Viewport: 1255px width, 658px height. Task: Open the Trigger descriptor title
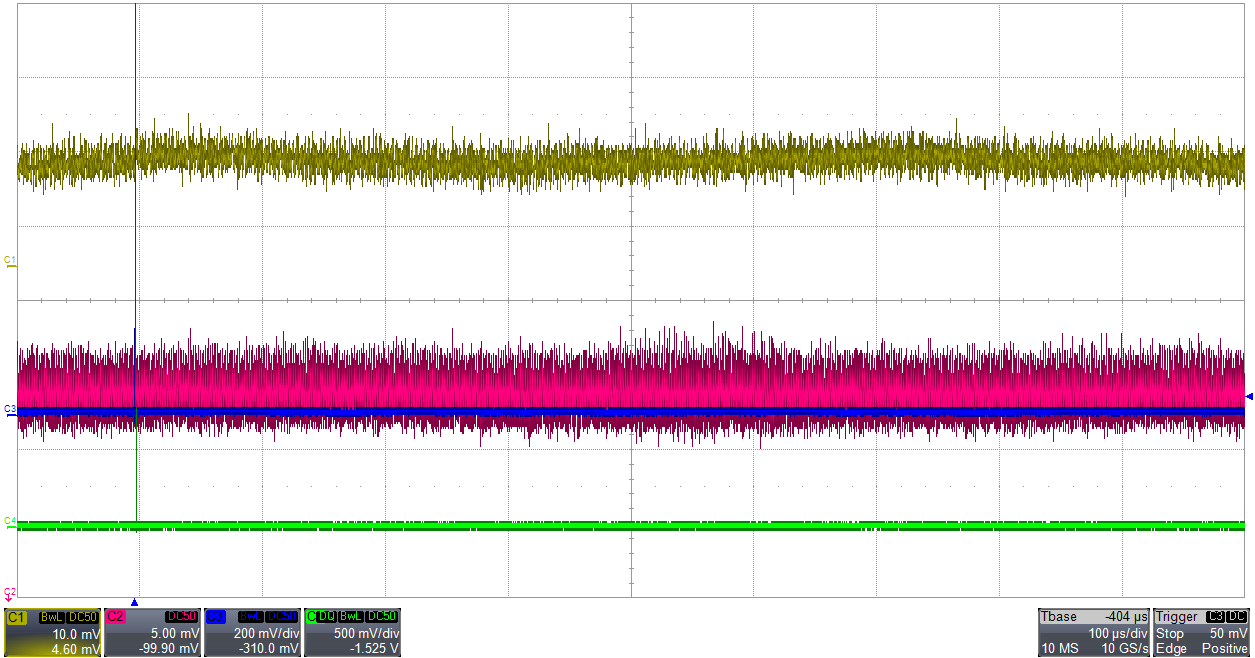(x=1177, y=617)
